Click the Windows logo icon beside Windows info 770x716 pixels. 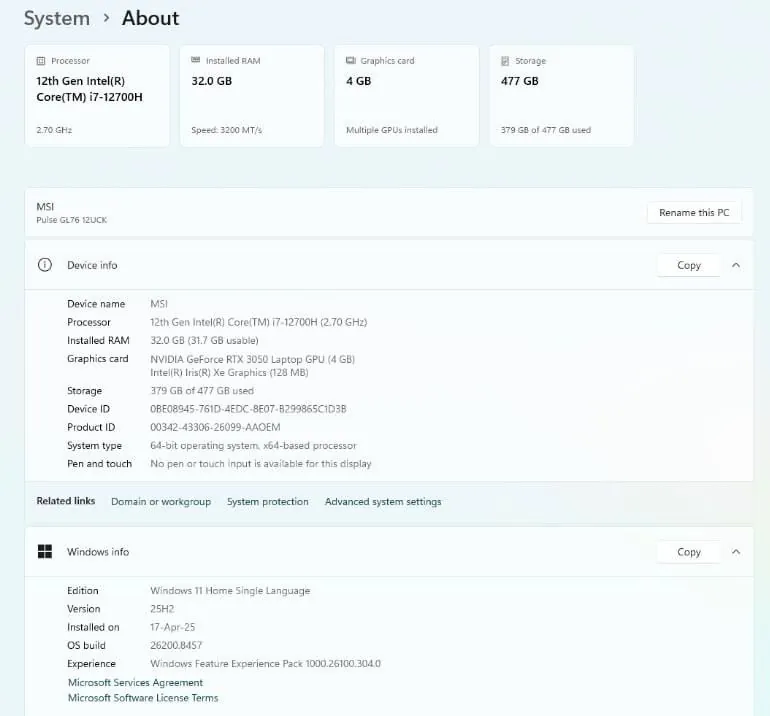coord(45,551)
